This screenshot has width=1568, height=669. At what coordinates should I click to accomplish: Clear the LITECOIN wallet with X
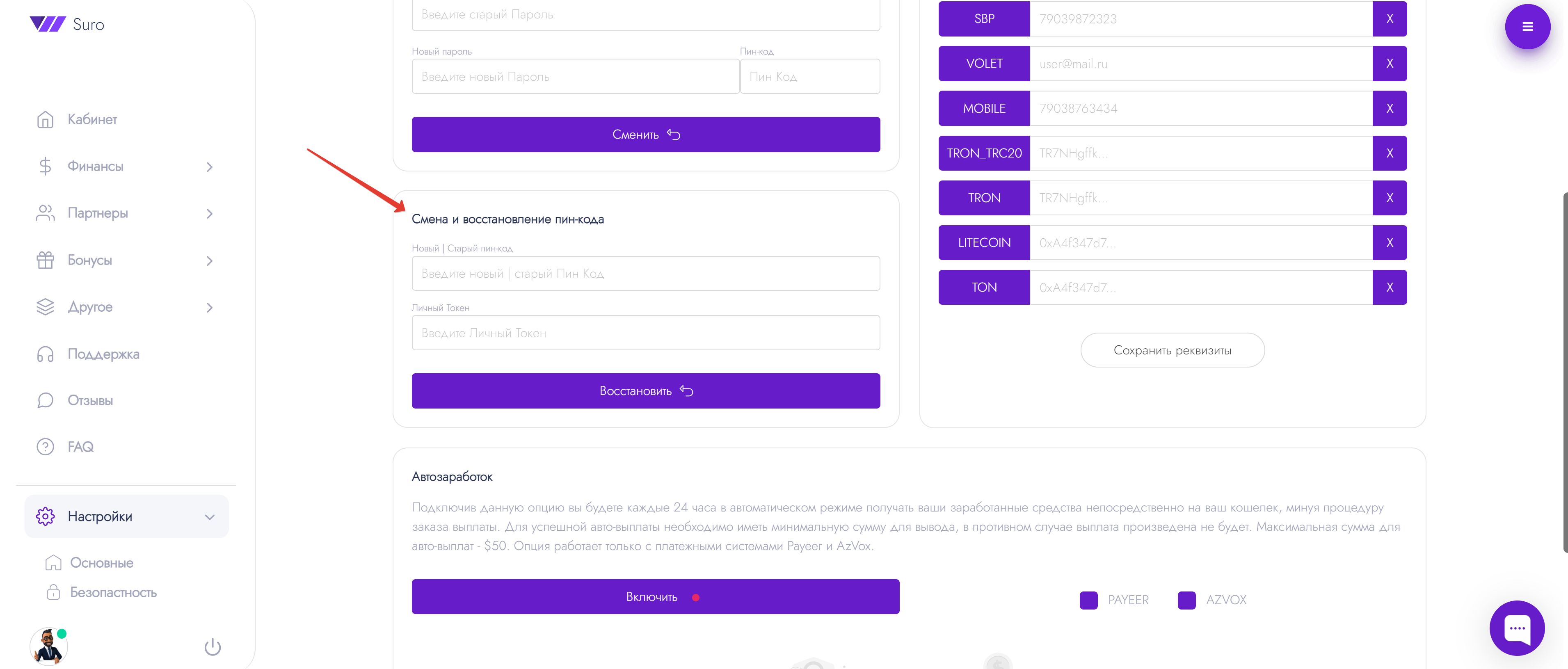coord(1390,243)
